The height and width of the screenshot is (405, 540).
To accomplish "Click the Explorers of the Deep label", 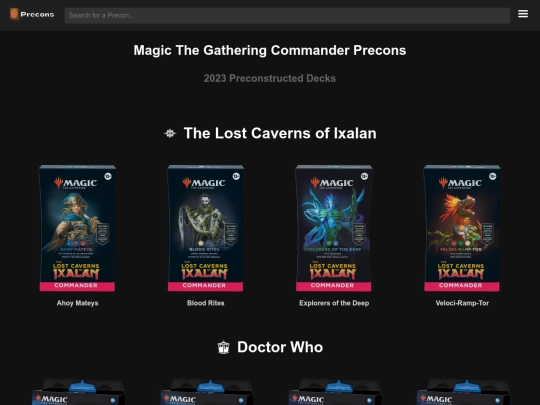I will click(334, 303).
